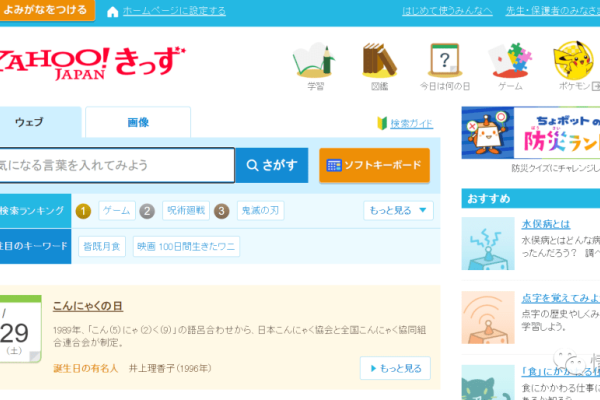Click the house icon for homepage setting
The height and width of the screenshot is (400, 600).
tap(112, 12)
